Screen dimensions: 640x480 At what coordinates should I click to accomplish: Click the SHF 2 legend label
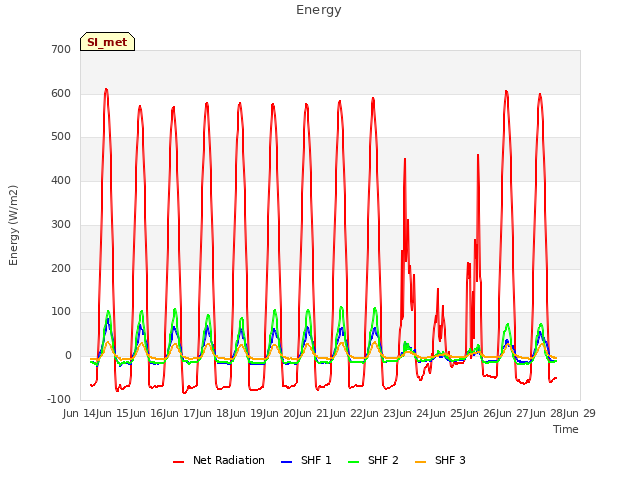(x=383, y=460)
